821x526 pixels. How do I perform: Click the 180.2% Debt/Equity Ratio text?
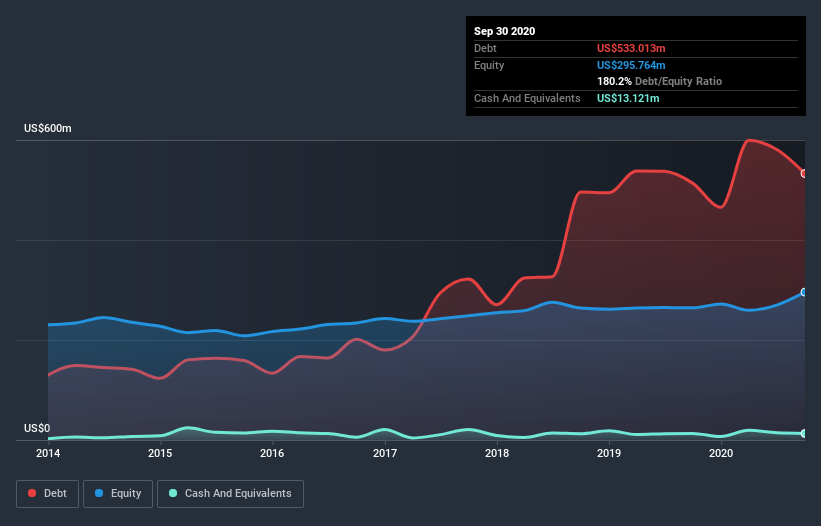(x=659, y=82)
